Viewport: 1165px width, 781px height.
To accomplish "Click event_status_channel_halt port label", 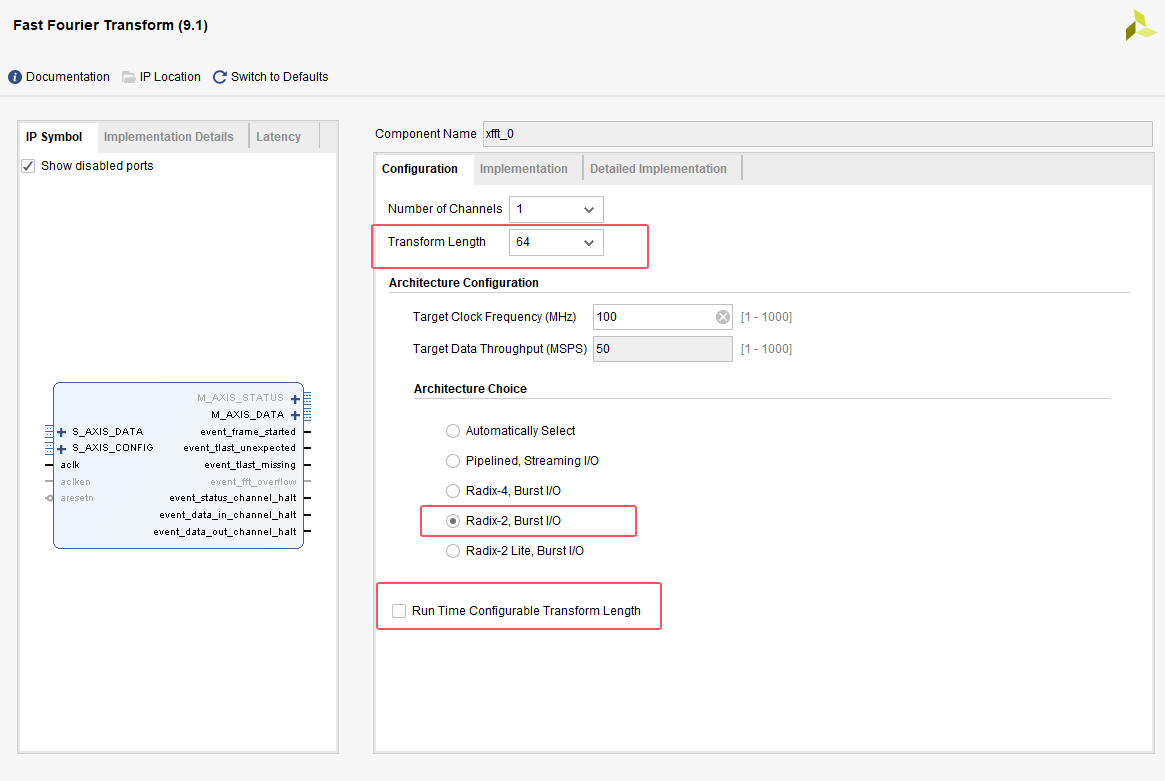I will 233,499.
